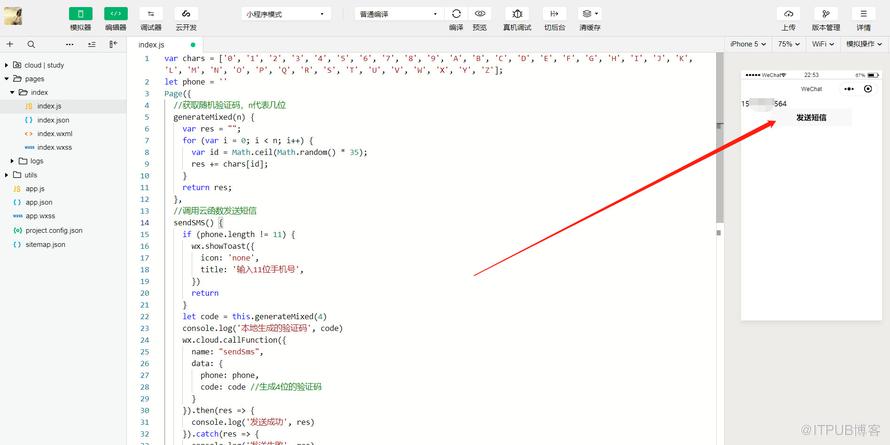Open 详情 project details panel
The height and width of the screenshot is (445, 890).
pos(863,14)
